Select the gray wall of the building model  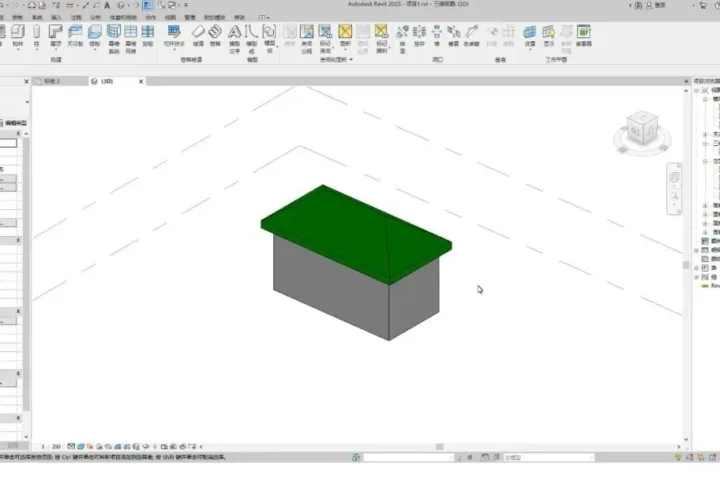tap(331, 287)
